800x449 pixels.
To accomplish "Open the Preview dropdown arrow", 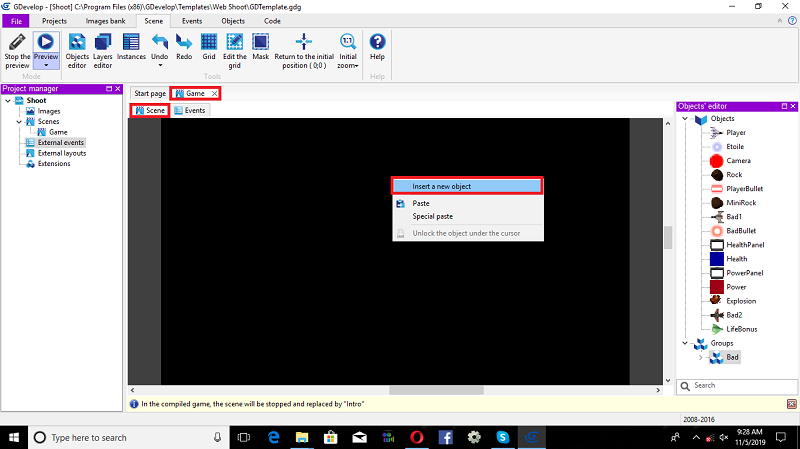I will (x=46, y=65).
